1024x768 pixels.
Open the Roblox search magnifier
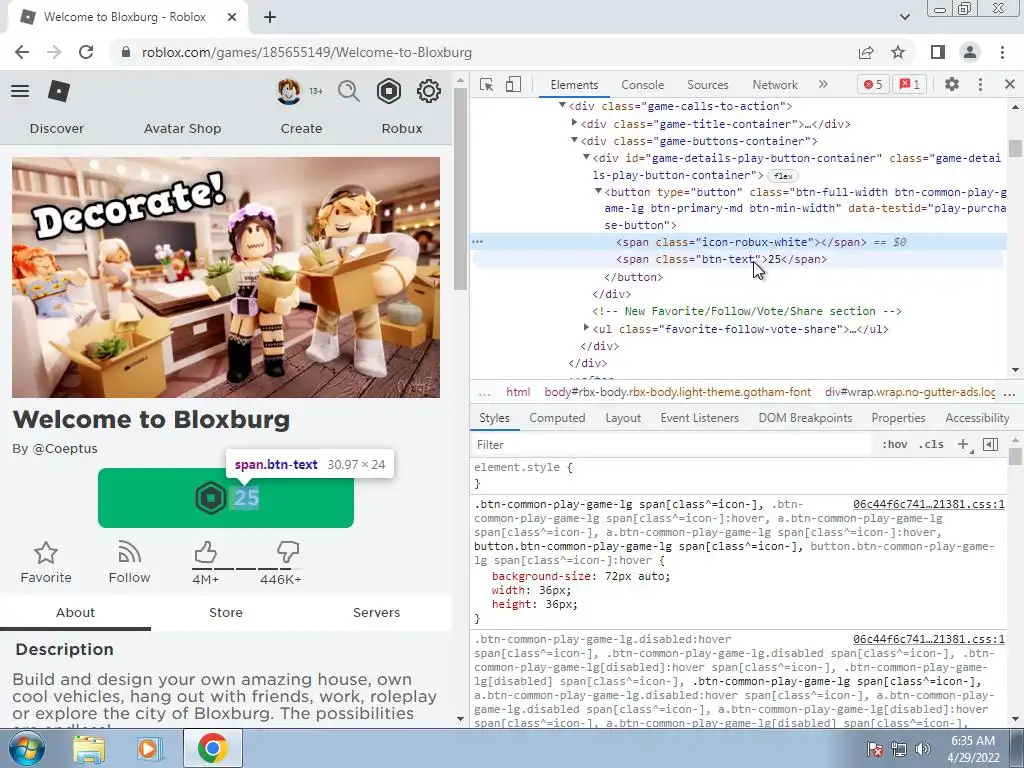coord(349,91)
